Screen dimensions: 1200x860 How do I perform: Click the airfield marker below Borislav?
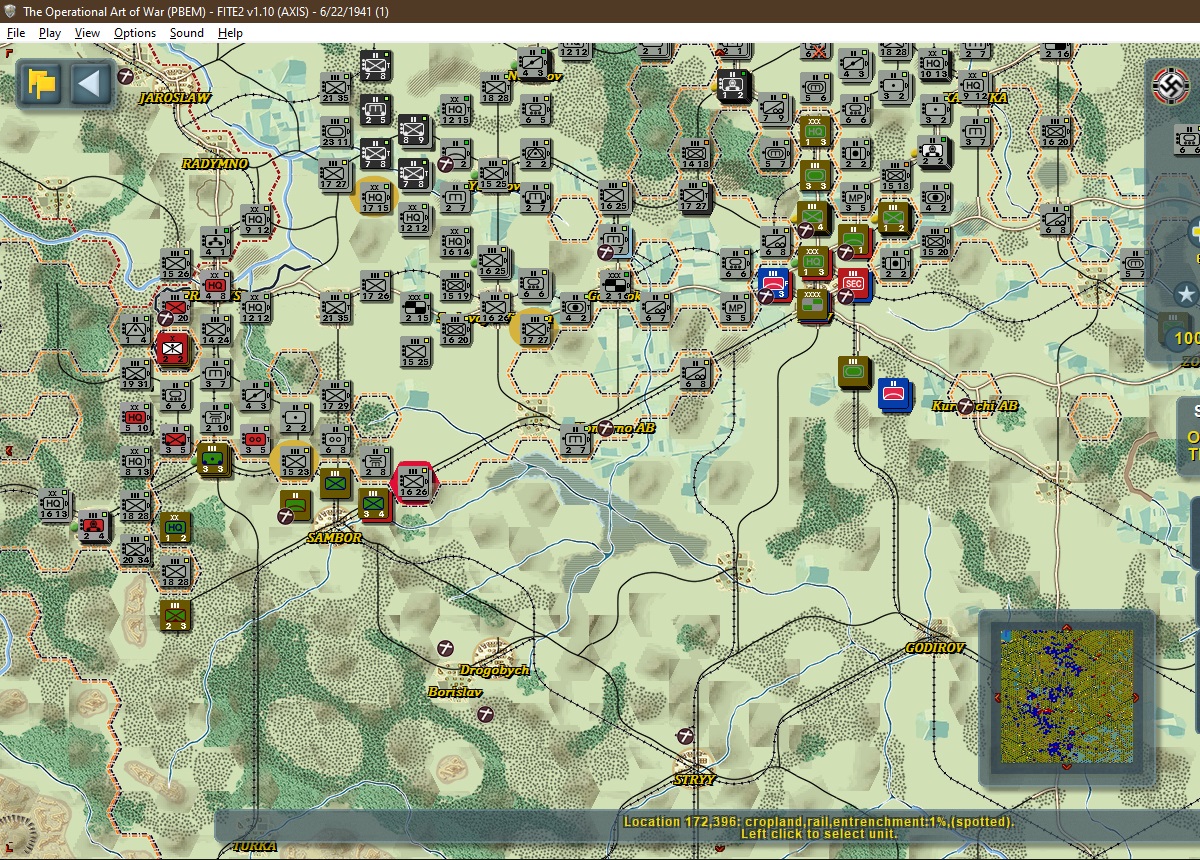(x=485, y=713)
